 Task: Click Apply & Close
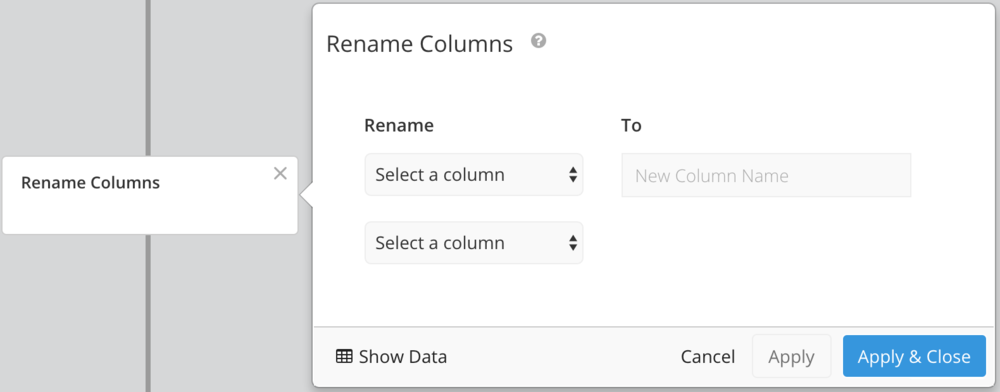tap(914, 356)
